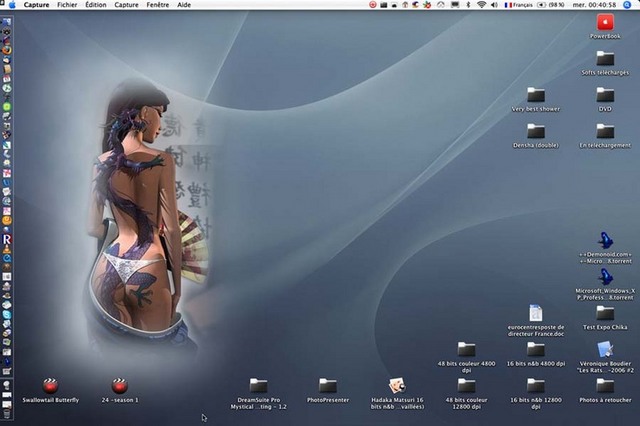
Task: Click the red circle menu bar icon
Action: [x=373, y=5]
